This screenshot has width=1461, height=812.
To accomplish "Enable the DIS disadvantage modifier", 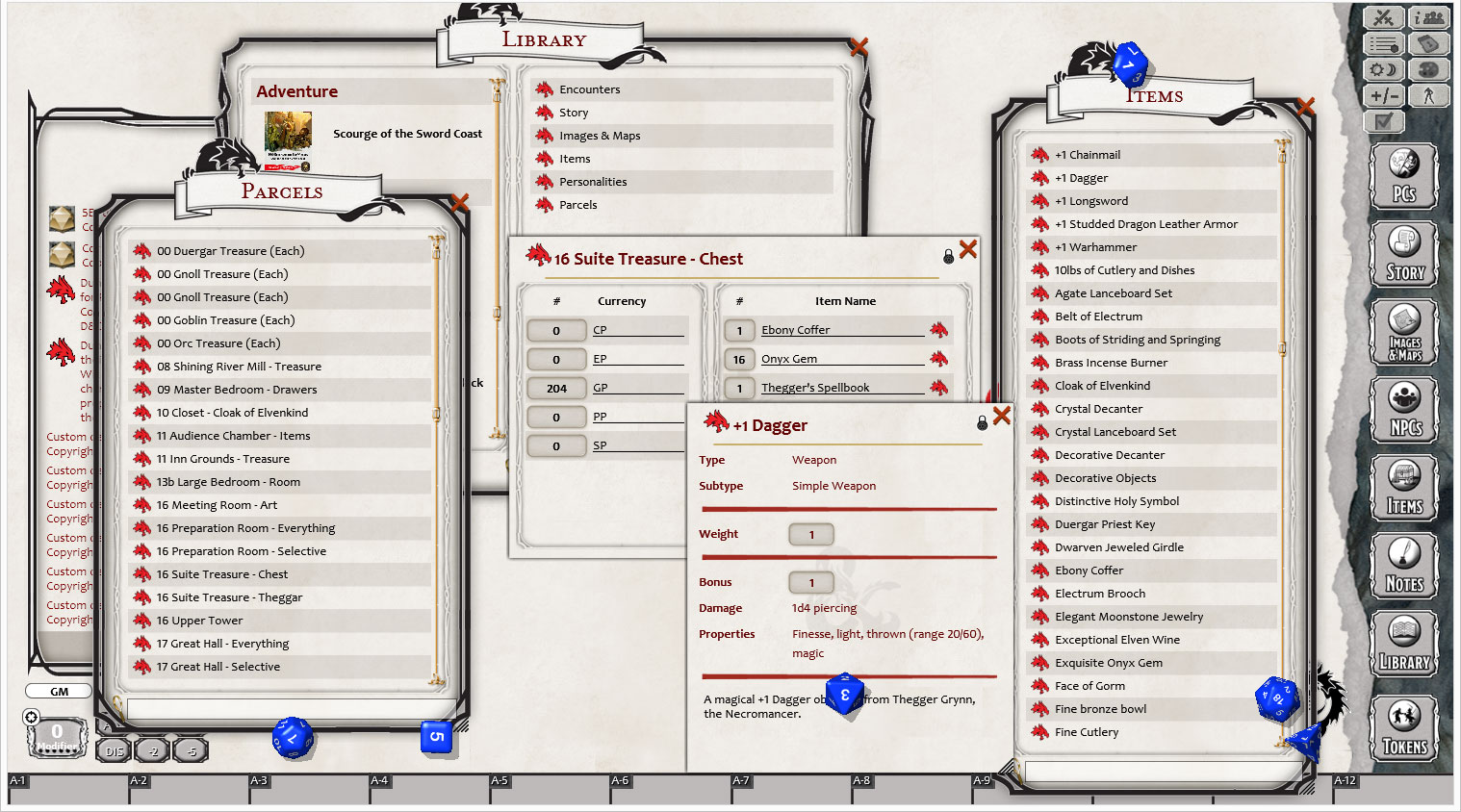I will (113, 749).
